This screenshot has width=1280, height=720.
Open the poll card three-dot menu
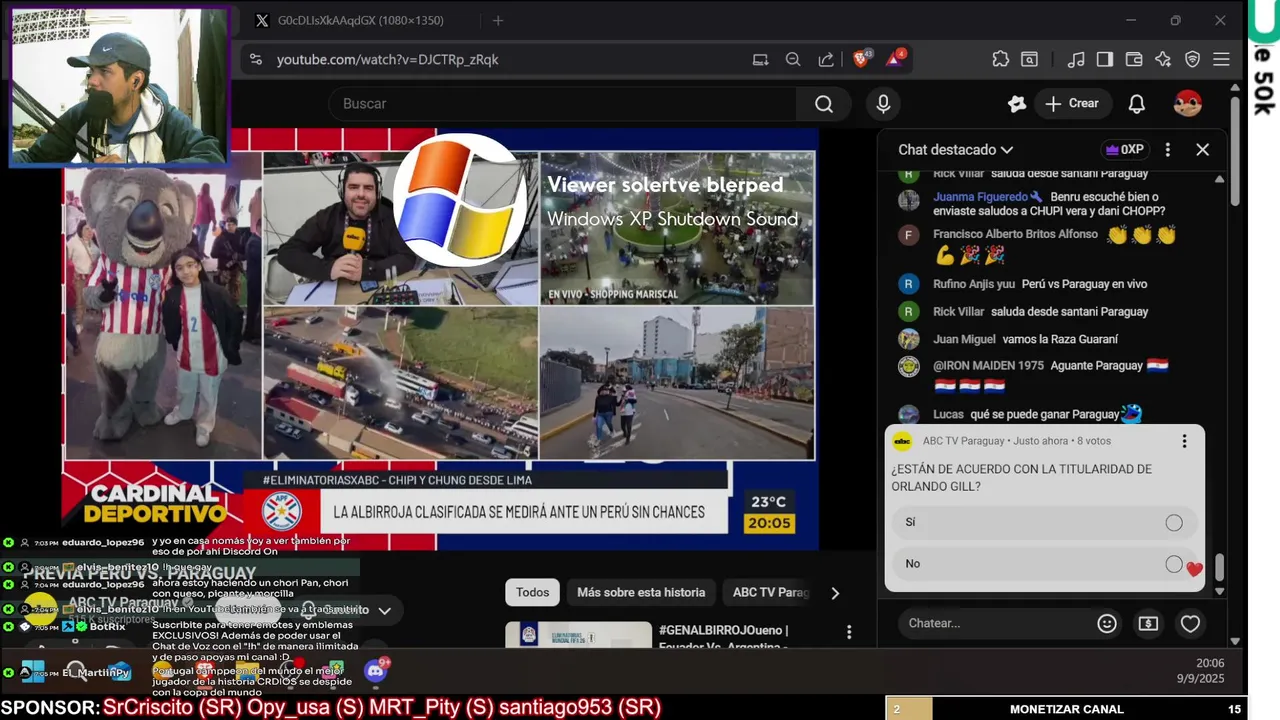(x=1184, y=441)
